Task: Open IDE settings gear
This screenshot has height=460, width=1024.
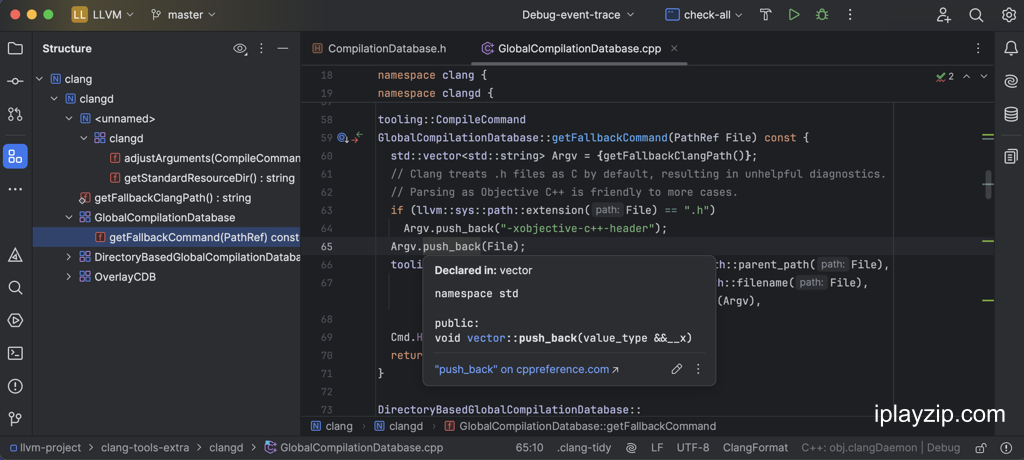Action: click(1008, 14)
